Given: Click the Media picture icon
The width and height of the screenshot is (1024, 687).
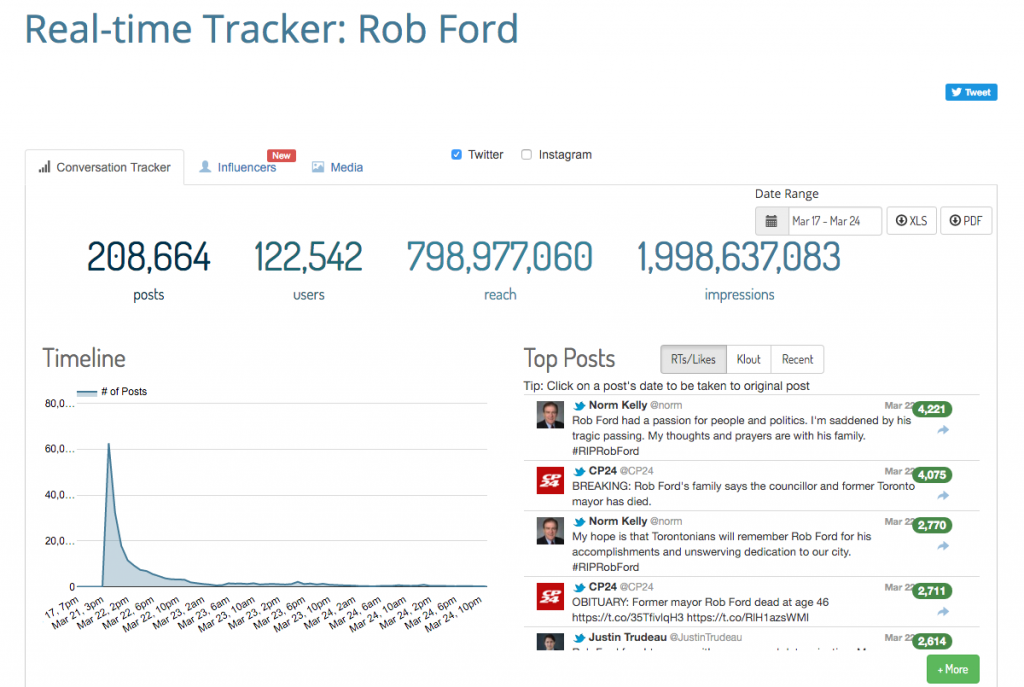Looking at the screenshot, I should tap(318, 167).
